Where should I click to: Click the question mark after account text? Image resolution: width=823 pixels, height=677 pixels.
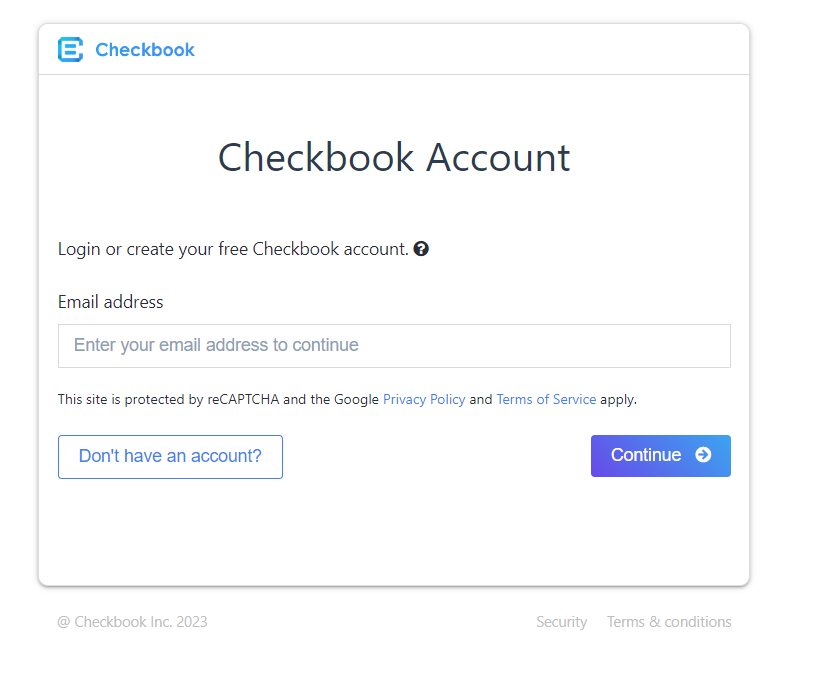click(x=421, y=248)
